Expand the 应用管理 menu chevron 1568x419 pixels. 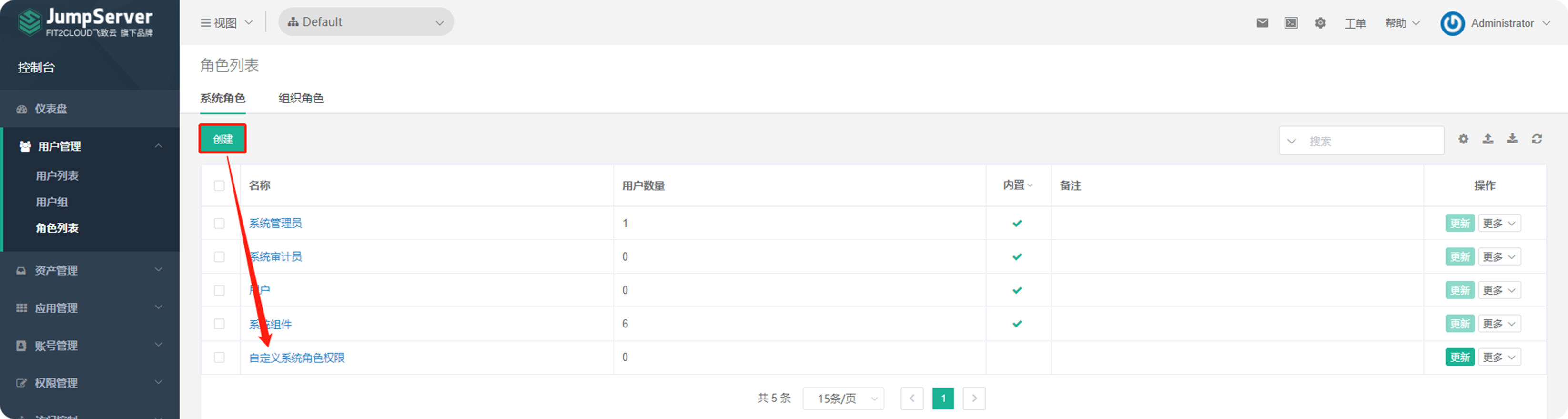(x=158, y=307)
